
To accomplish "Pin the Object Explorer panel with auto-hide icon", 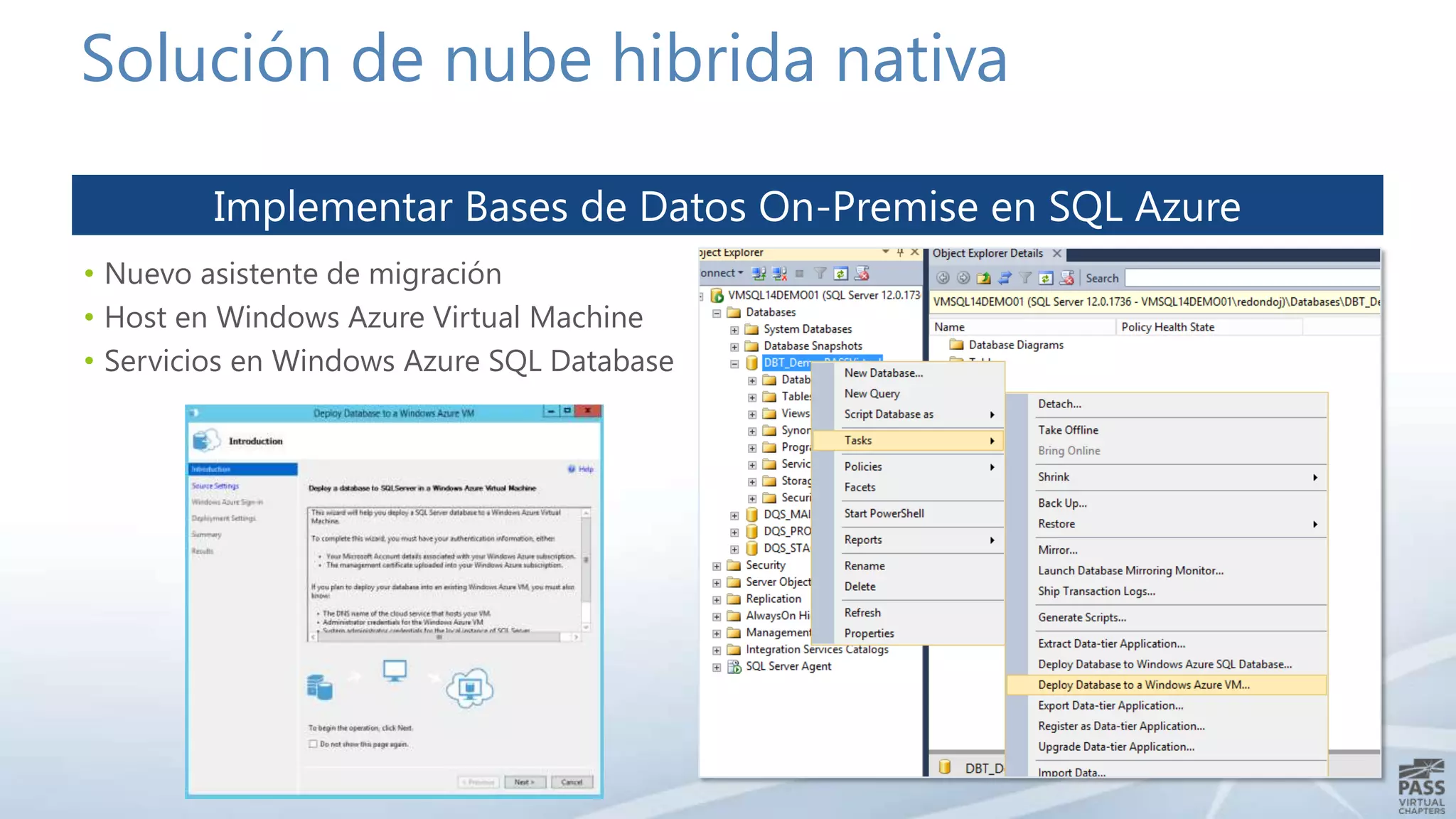I will (900, 252).
